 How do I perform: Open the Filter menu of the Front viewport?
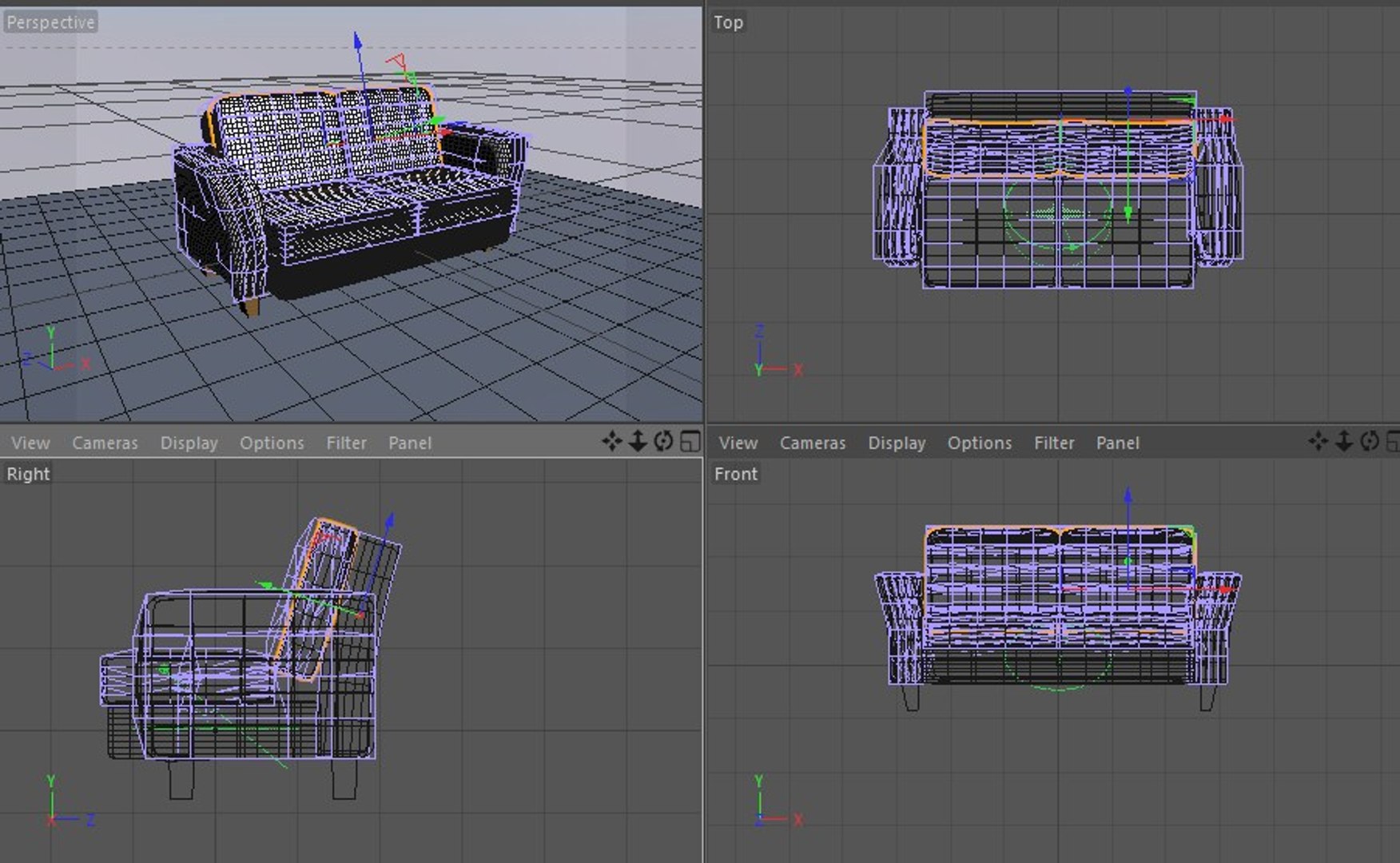point(1054,443)
